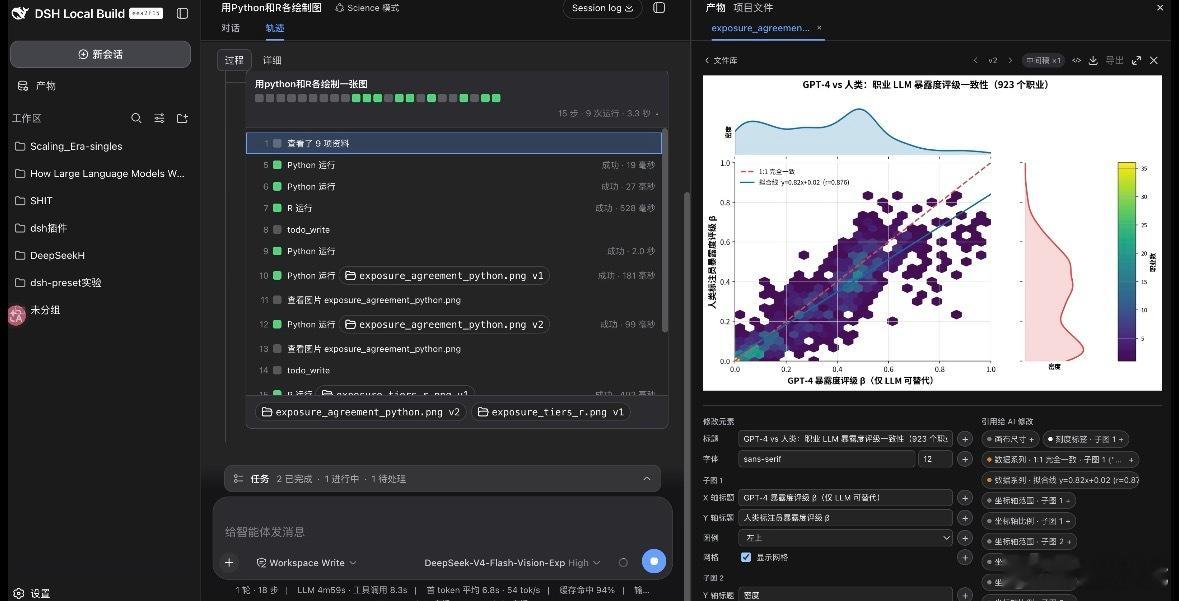Click the blue stop generation button
This screenshot has height=601, width=1179.
point(653,561)
